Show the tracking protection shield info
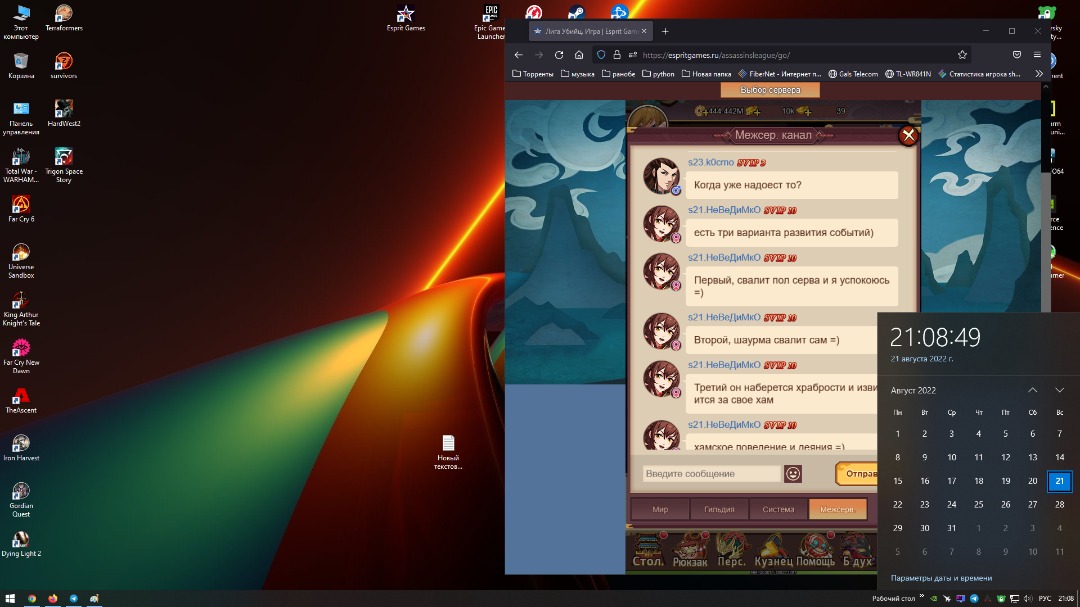 point(601,55)
